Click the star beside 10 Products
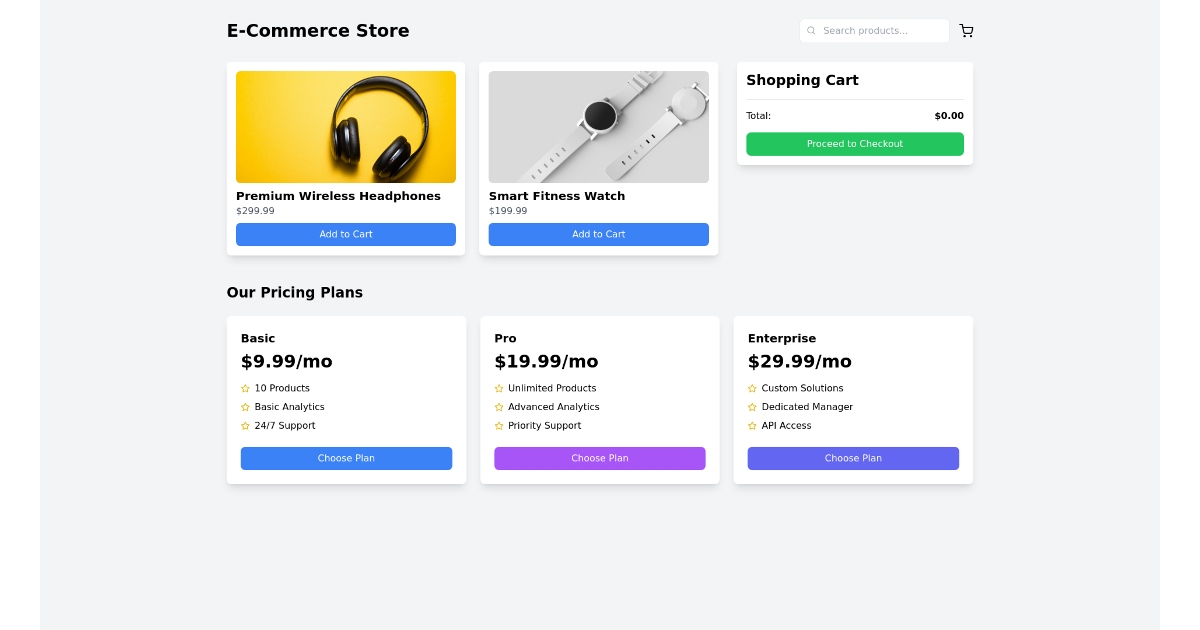Screen dimensions: 1200x630 (x=245, y=388)
